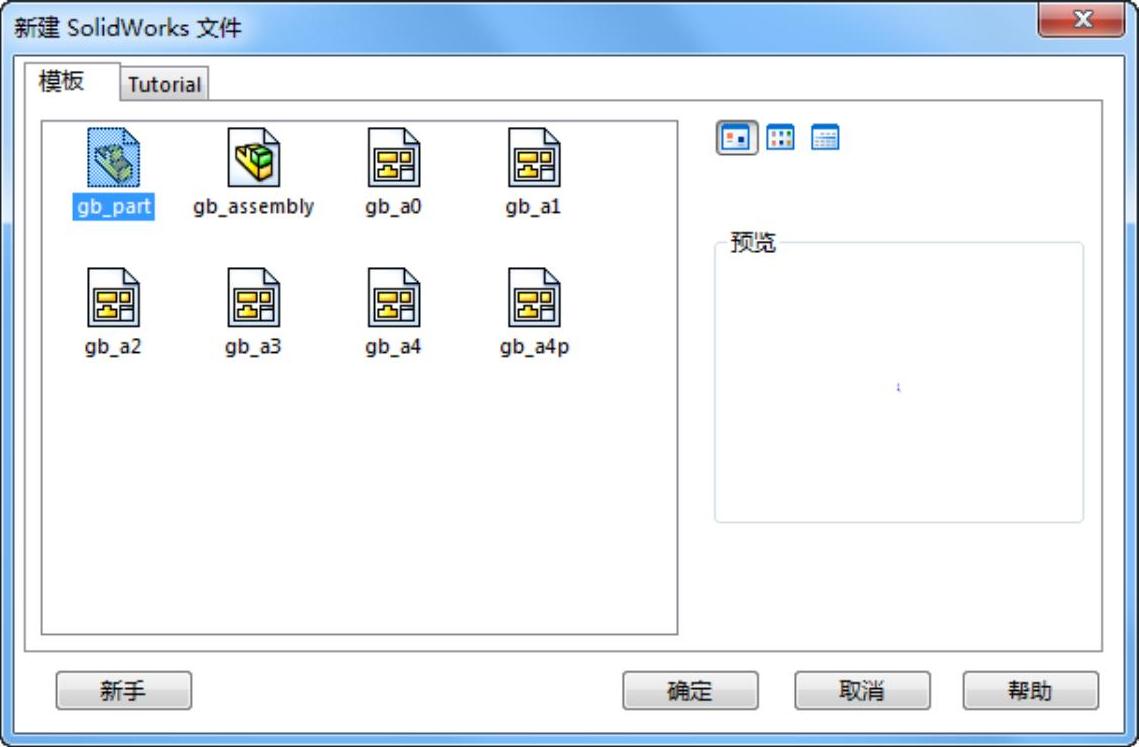This screenshot has width=1139, height=747.
Task: Cancel with the 取消 button
Action: (x=862, y=690)
